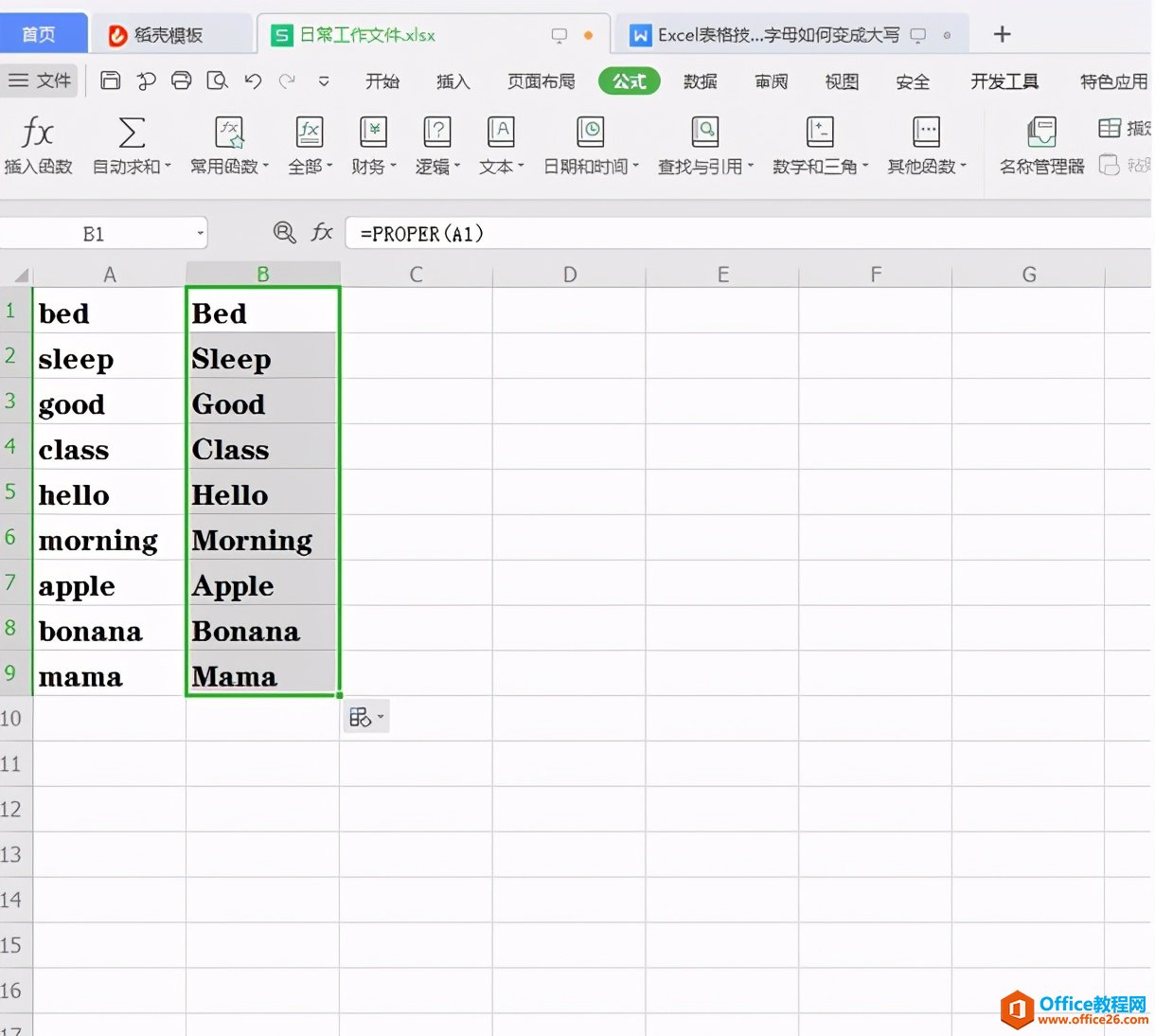Click the formula bar showing =PROPER(A1)
Image resolution: width=1155 pixels, height=1036 pixels.
(x=748, y=233)
